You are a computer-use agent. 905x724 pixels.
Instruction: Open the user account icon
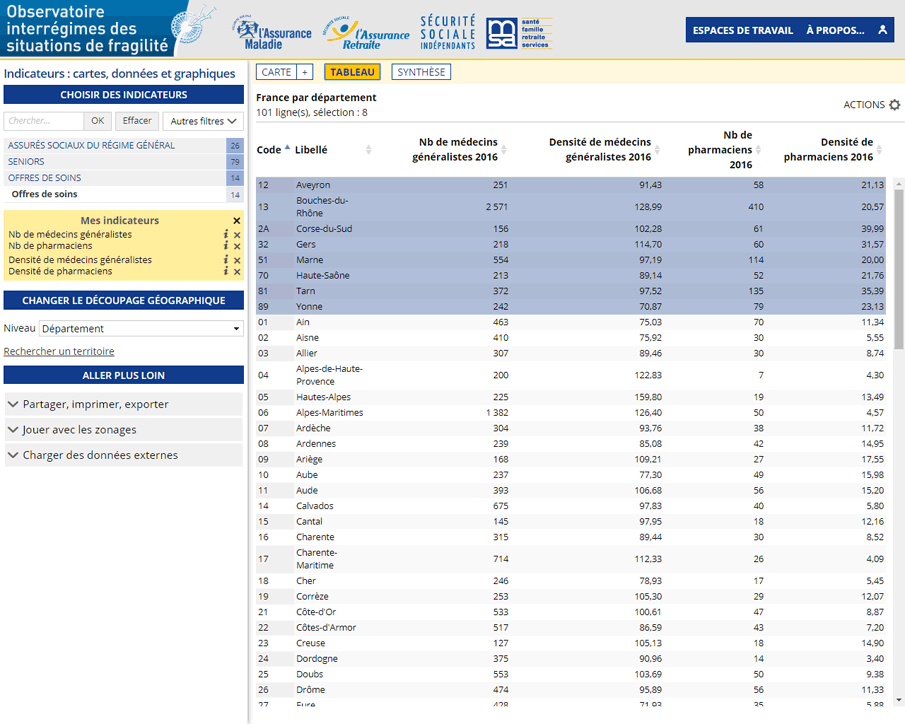[882, 30]
